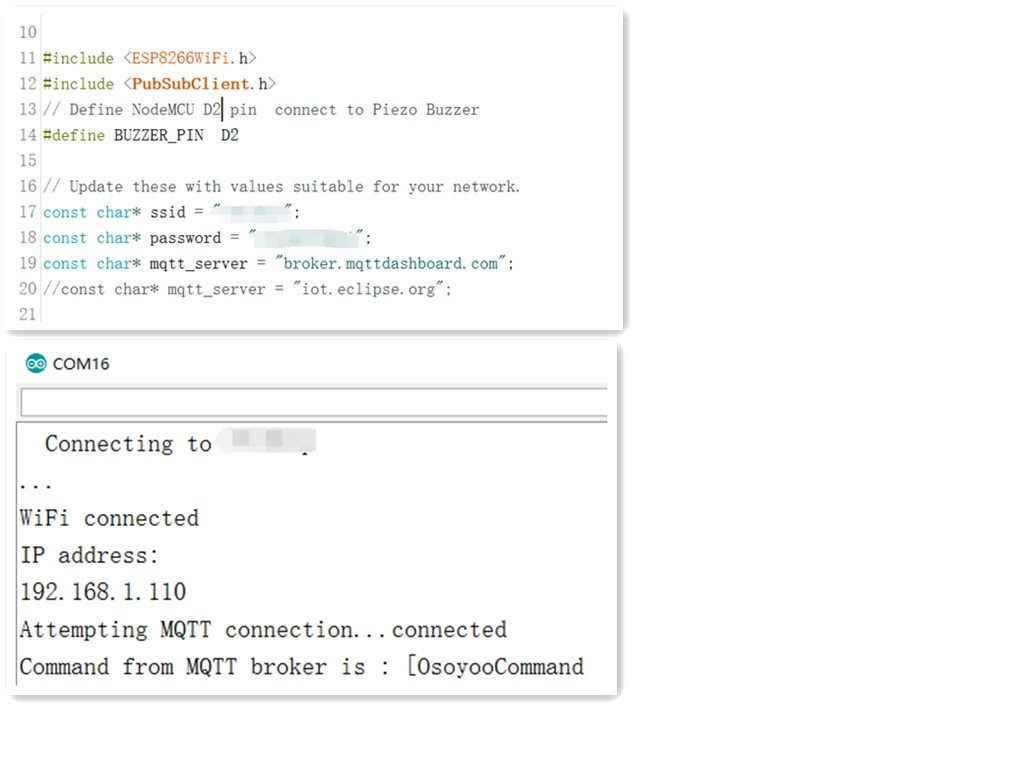
Task: Click the #define BUZZER_PIN D2 line
Action: (141, 135)
